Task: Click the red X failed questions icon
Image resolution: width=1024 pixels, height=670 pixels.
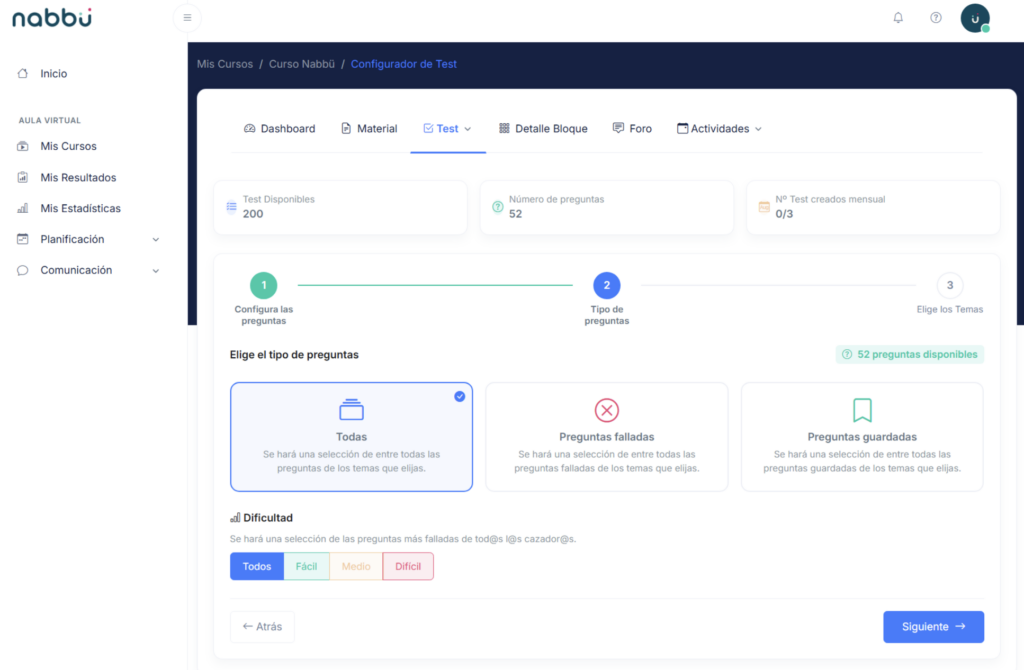Action: pyautogui.click(x=607, y=410)
